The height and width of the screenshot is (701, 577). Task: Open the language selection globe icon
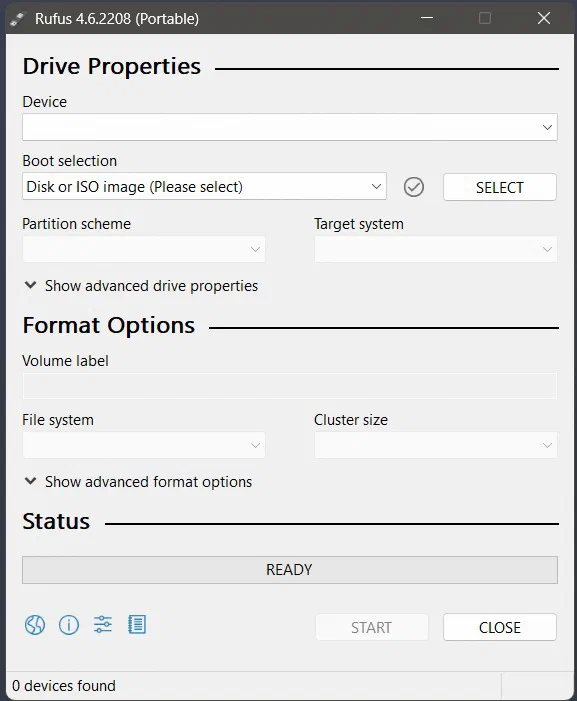[x=35, y=625]
